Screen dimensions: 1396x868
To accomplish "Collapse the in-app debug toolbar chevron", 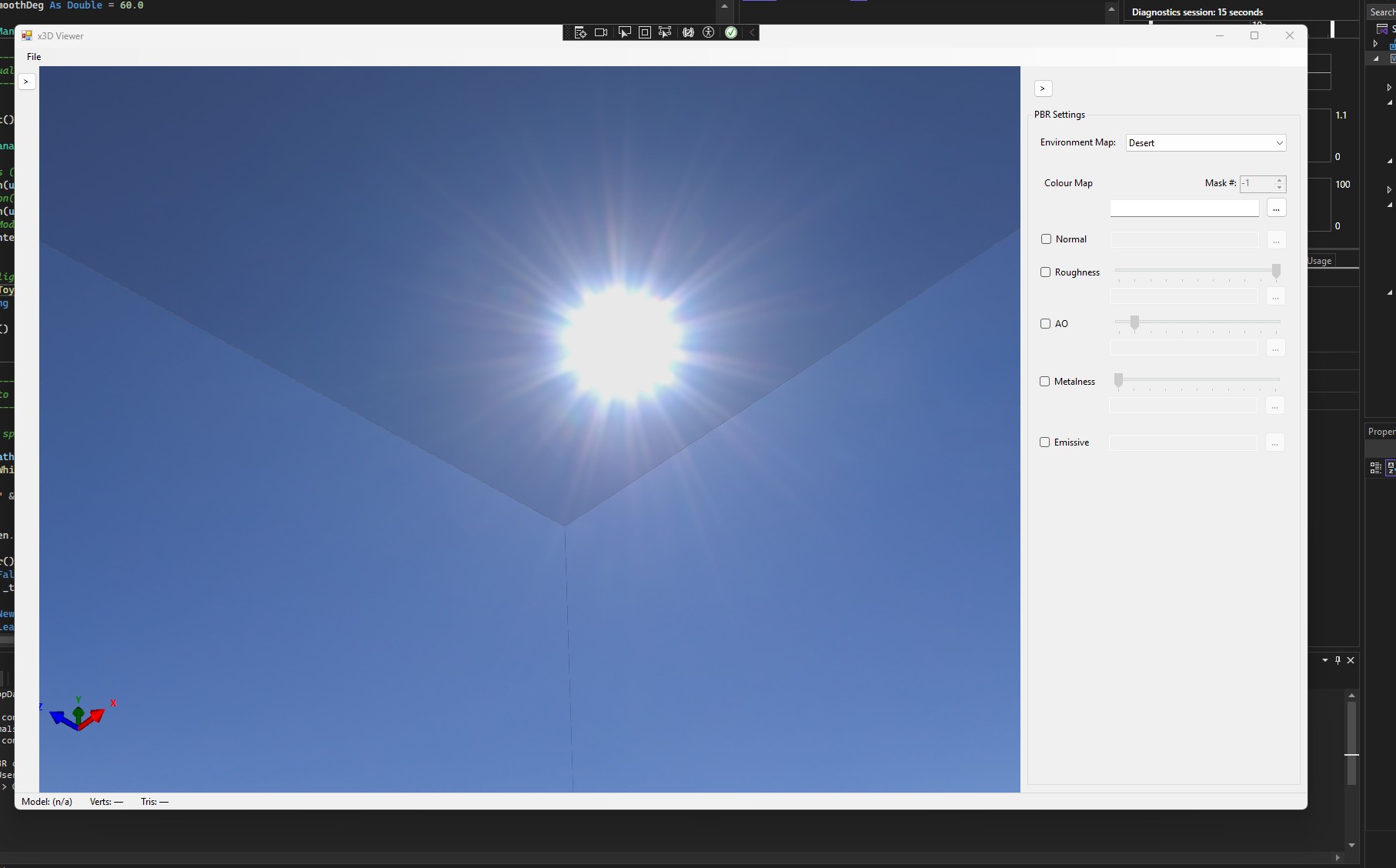I will (752, 32).
